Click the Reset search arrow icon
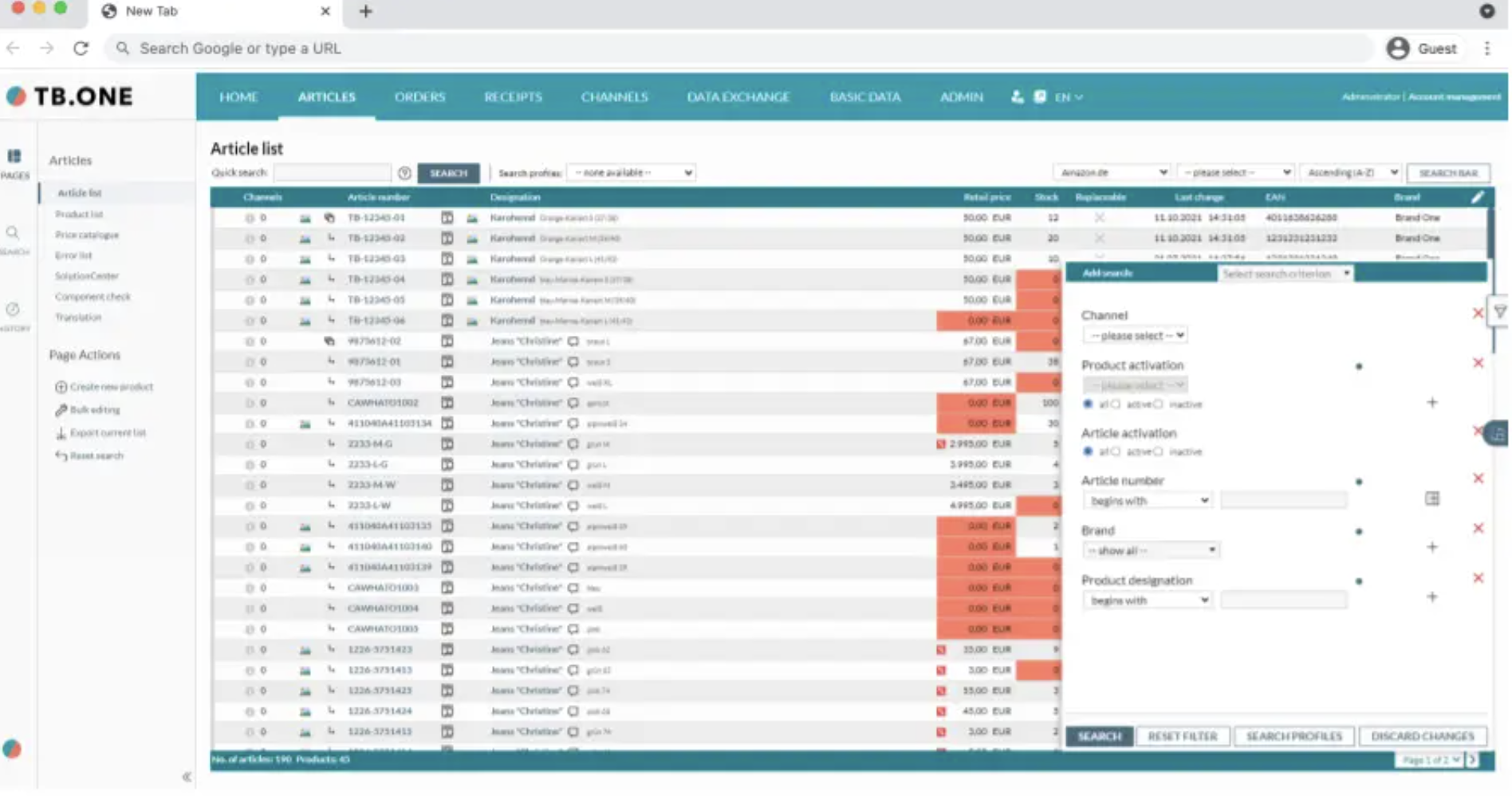 point(59,455)
